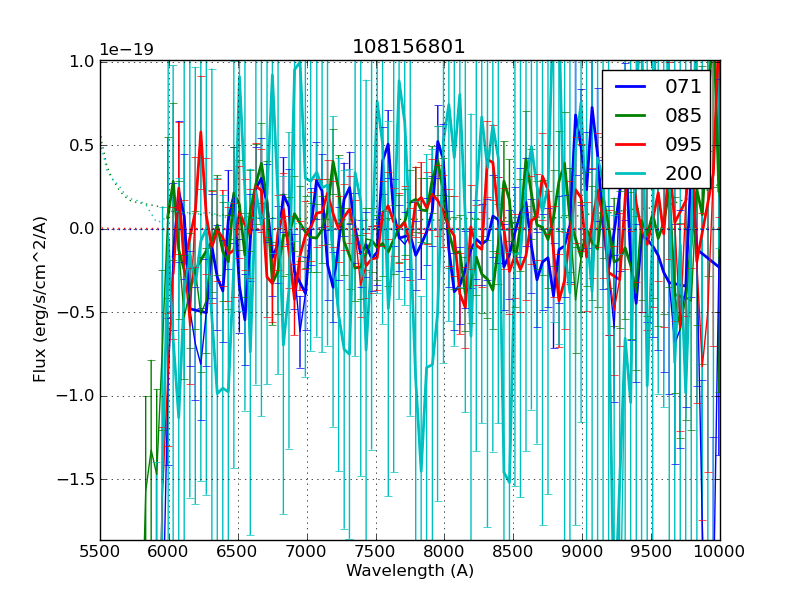Click the Flux (erg/s/cm^2/A) y-axis label
Image resolution: width=800 pixels, height=600 pixels.
(x=40, y=299)
